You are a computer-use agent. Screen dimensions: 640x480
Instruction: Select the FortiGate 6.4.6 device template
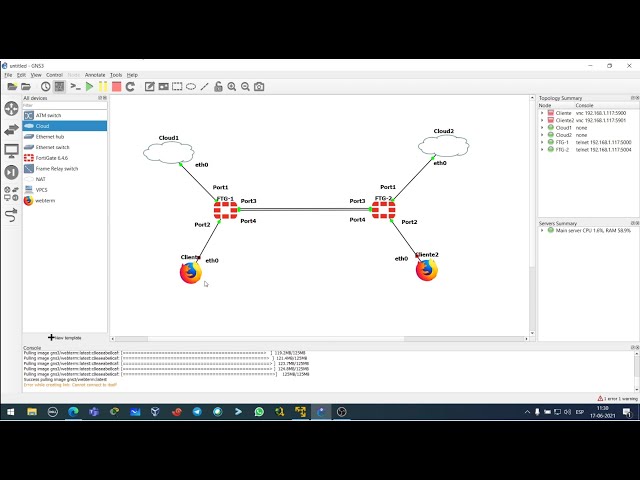click(x=65, y=158)
